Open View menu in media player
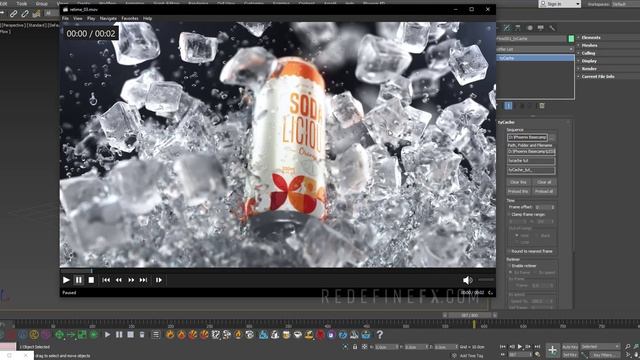640x360 pixels. pos(78,18)
